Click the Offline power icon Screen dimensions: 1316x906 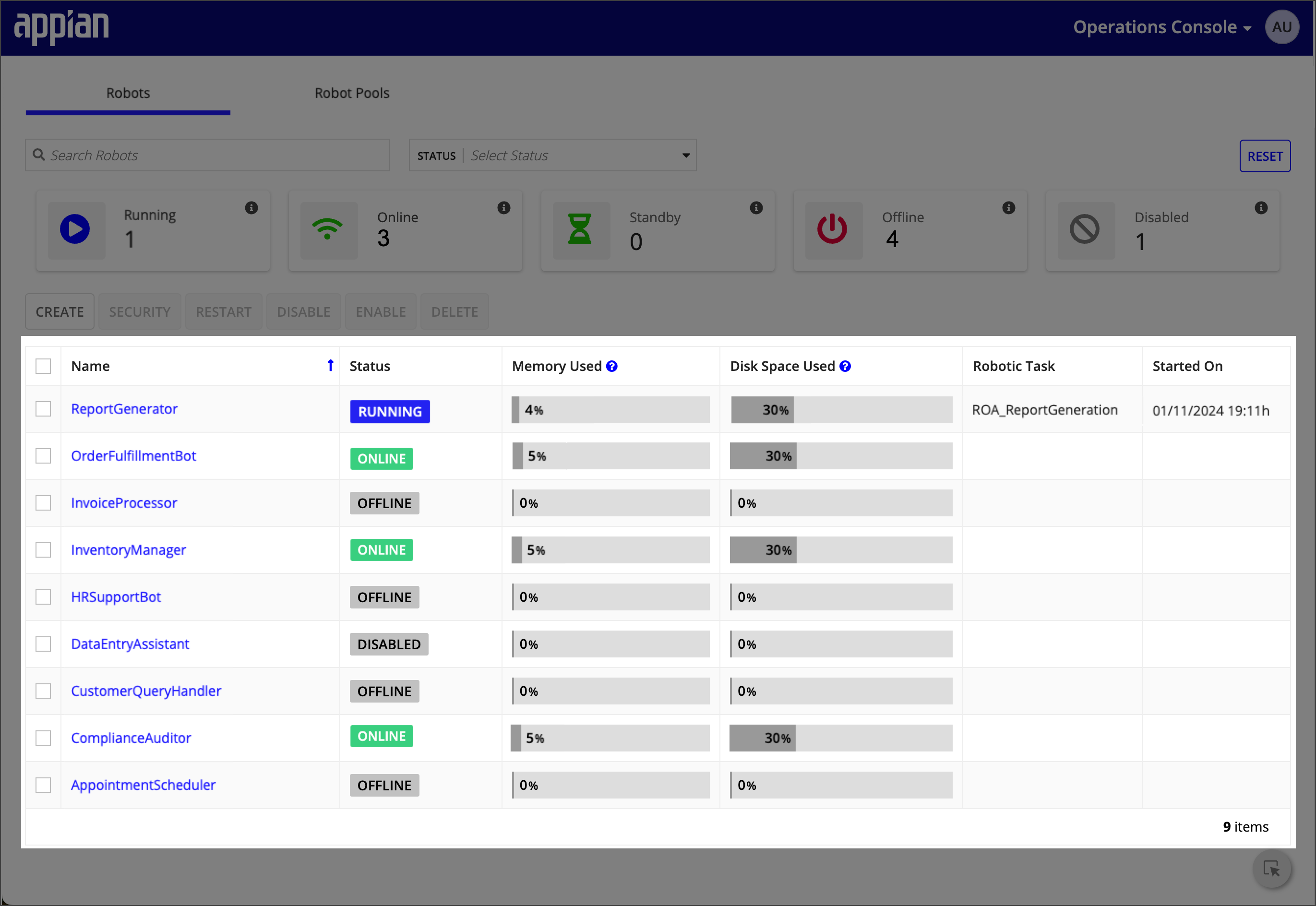[832, 229]
